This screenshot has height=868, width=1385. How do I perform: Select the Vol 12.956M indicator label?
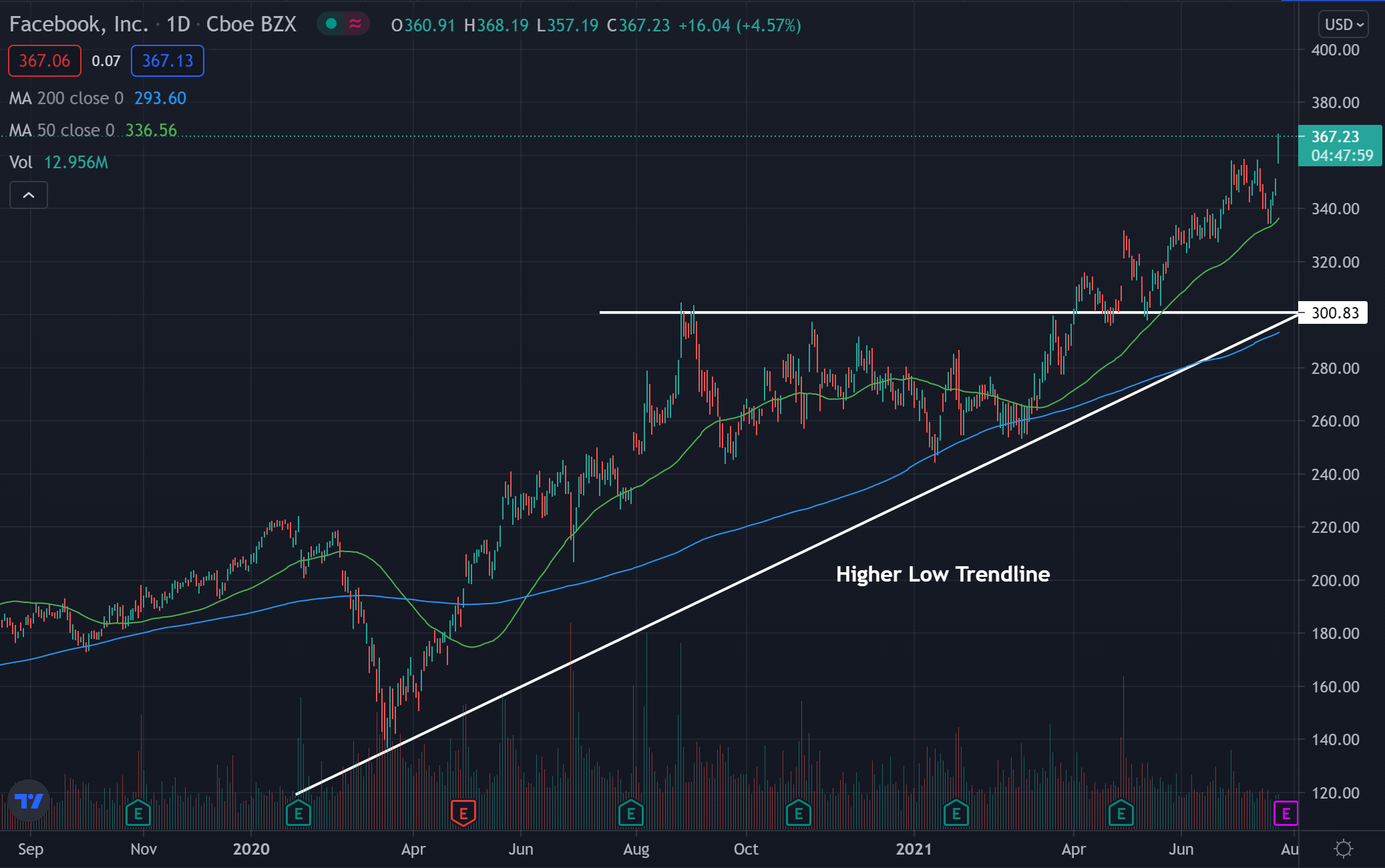pos(59,162)
